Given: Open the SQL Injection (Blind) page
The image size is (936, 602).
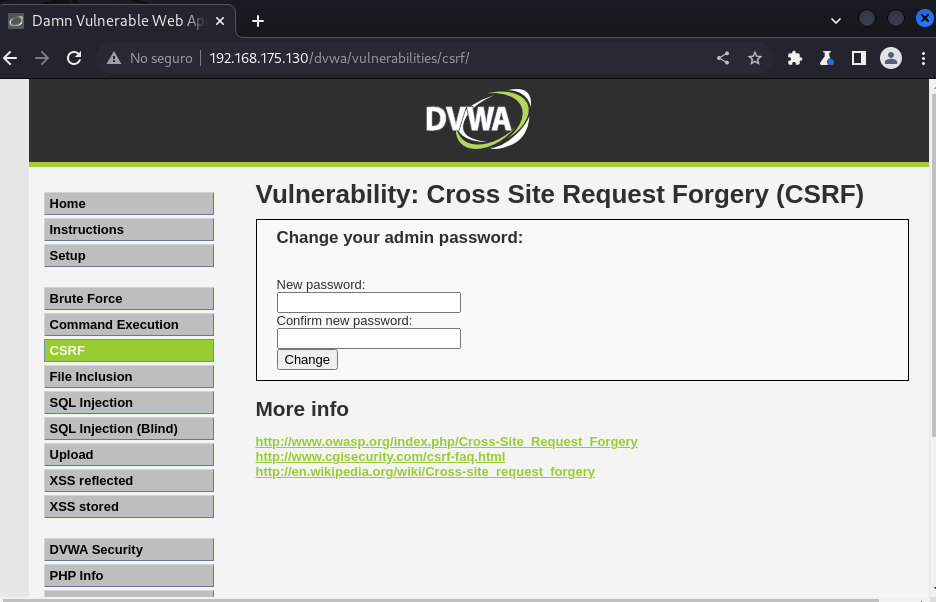Looking at the screenshot, I should tap(129, 428).
